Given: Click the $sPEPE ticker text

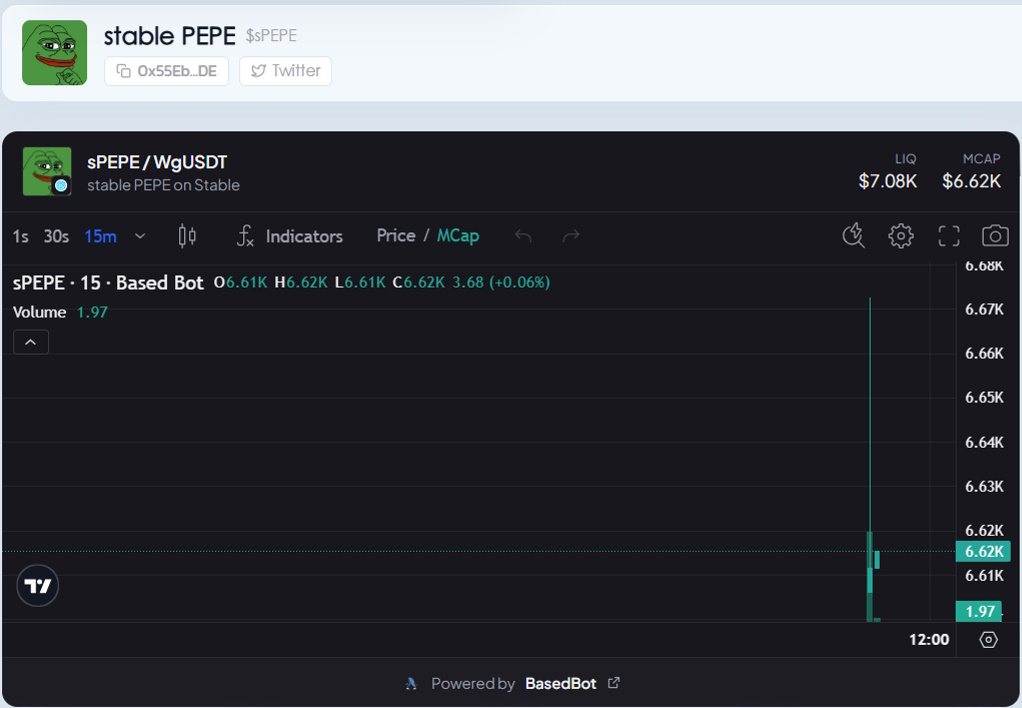Looking at the screenshot, I should (x=271, y=36).
